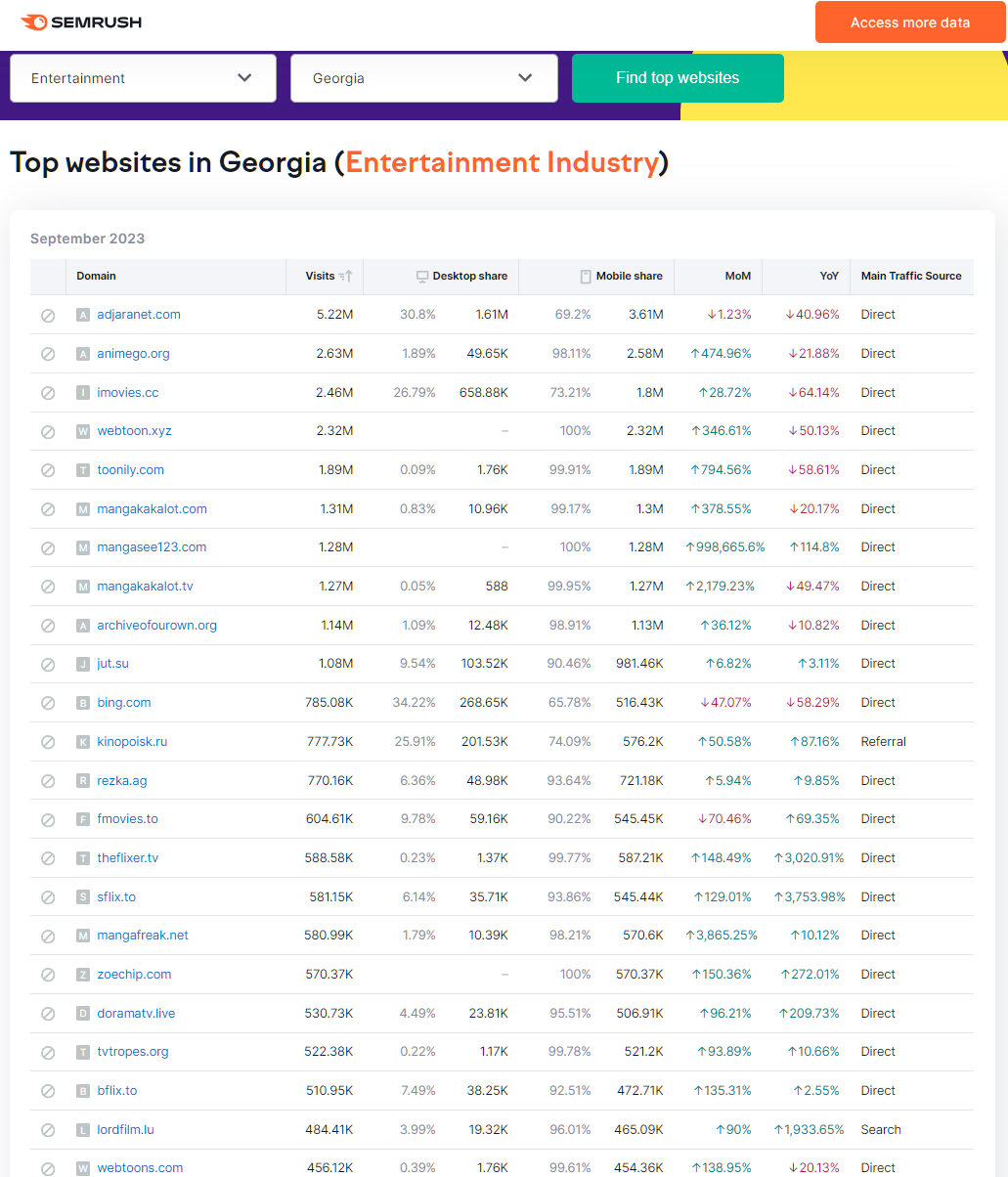Click the block icon for bflix.to
1008x1177 pixels.
pyautogui.click(x=48, y=1091)
